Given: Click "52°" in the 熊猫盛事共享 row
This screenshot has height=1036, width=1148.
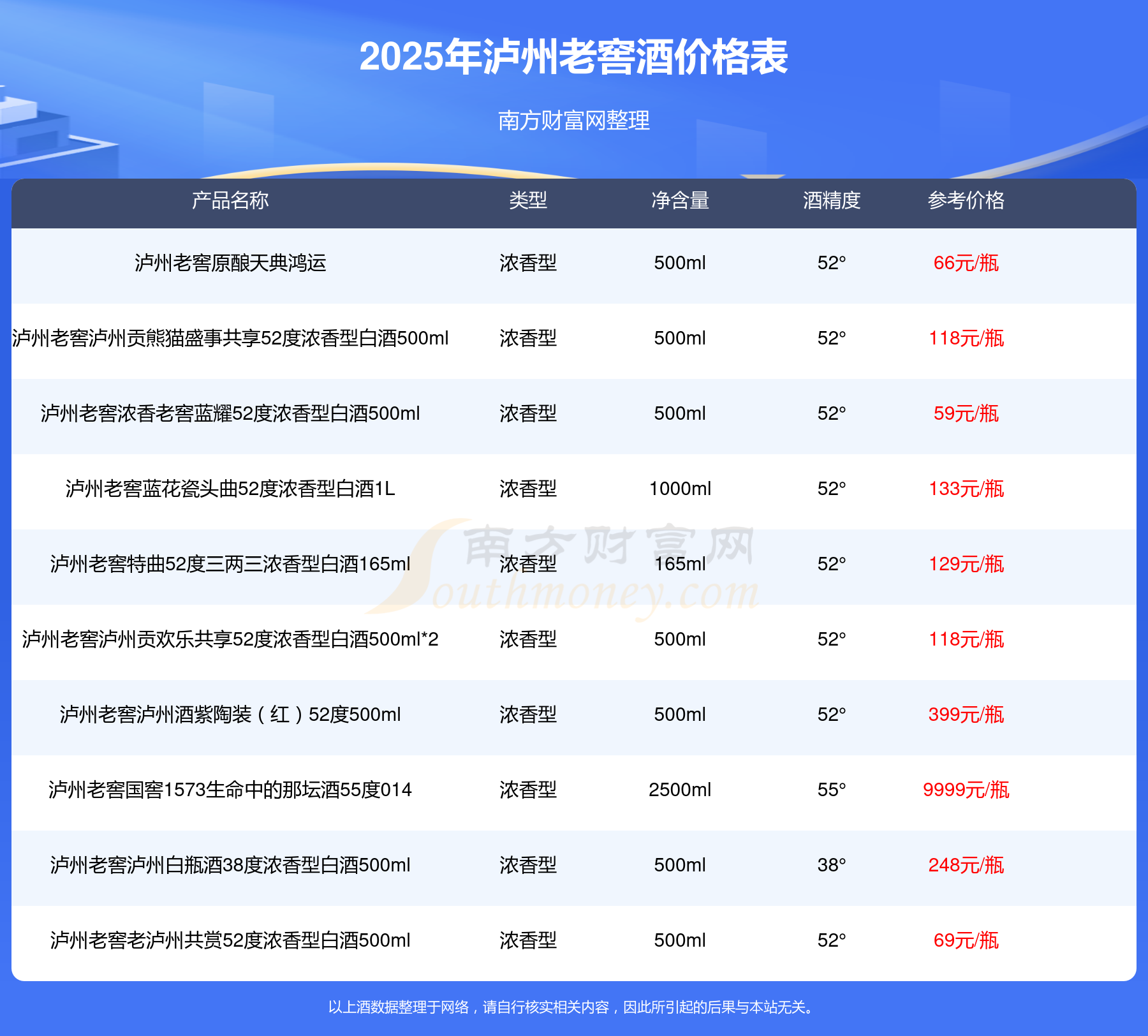Looking at the screenshot, I should coord(832,338).
